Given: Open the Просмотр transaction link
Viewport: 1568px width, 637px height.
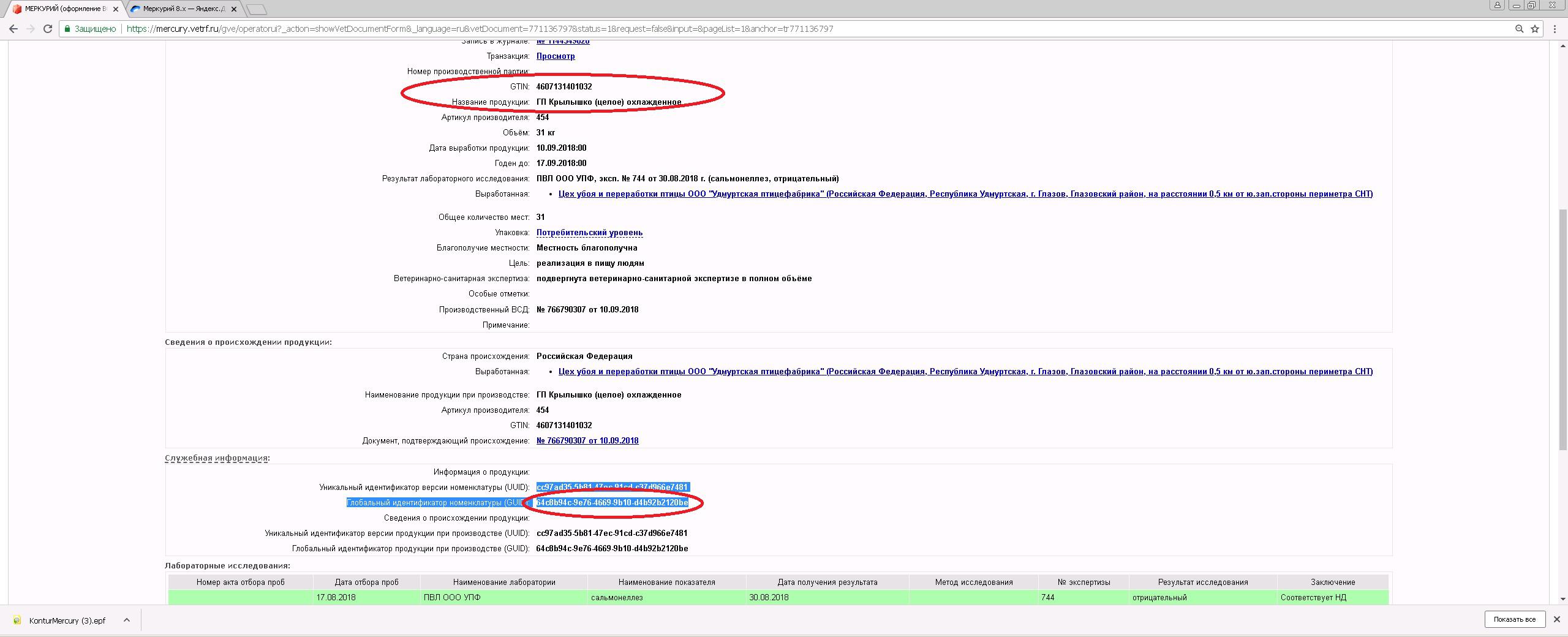Looking at the screenshot, I should click(x=556, y=56).
